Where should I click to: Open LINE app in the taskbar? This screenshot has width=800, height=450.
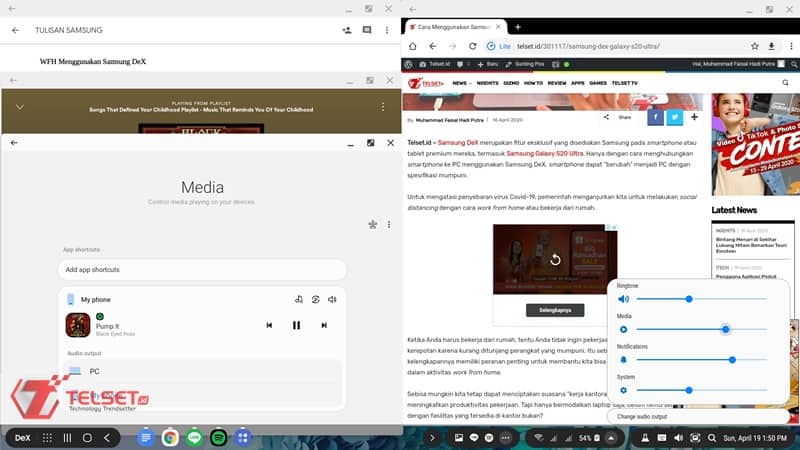click(194, 437)
